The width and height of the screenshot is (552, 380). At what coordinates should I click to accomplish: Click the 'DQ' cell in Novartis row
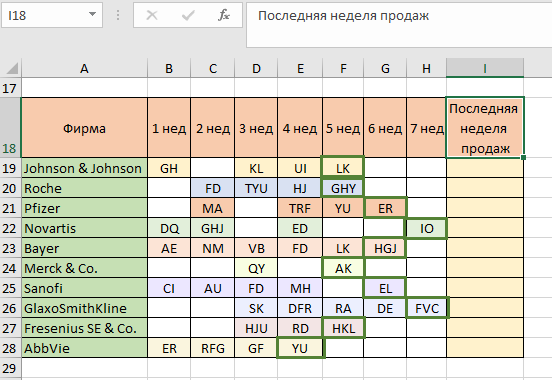pos(169,228)
